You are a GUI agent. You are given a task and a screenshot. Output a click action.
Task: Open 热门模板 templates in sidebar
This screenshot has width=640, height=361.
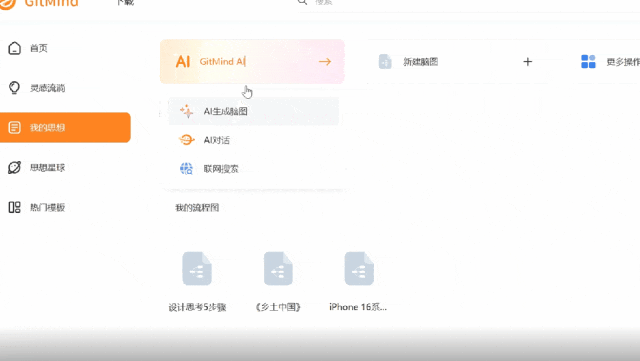coord(47,207)
